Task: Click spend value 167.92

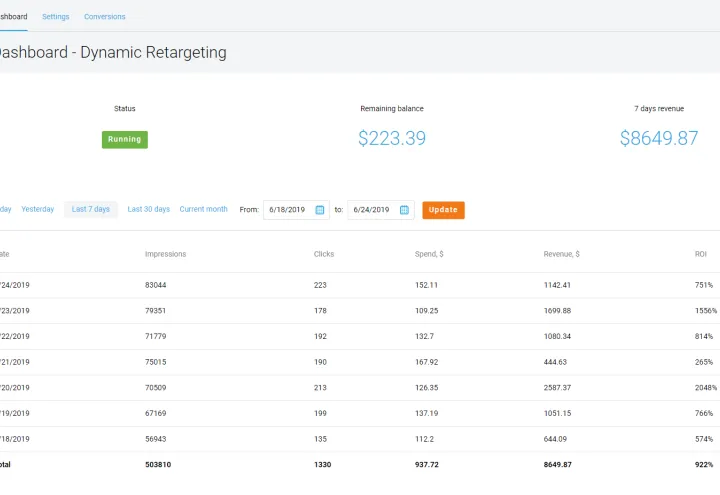Action: pos(427,362)
